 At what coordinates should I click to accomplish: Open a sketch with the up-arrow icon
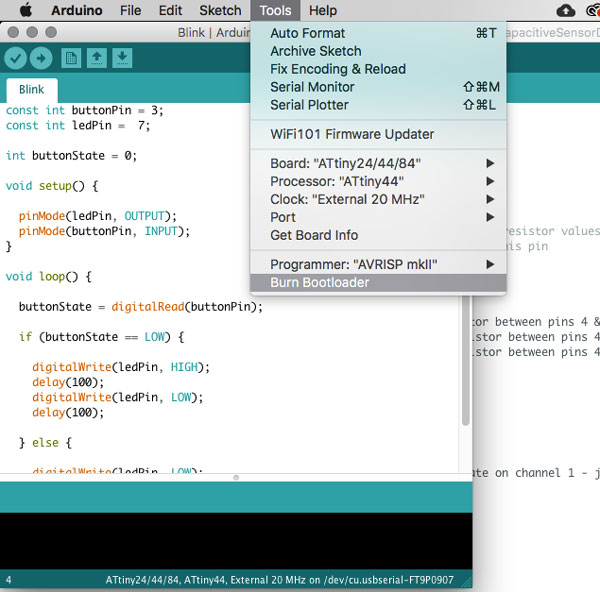pyautogui.click(x=97, y=58)
